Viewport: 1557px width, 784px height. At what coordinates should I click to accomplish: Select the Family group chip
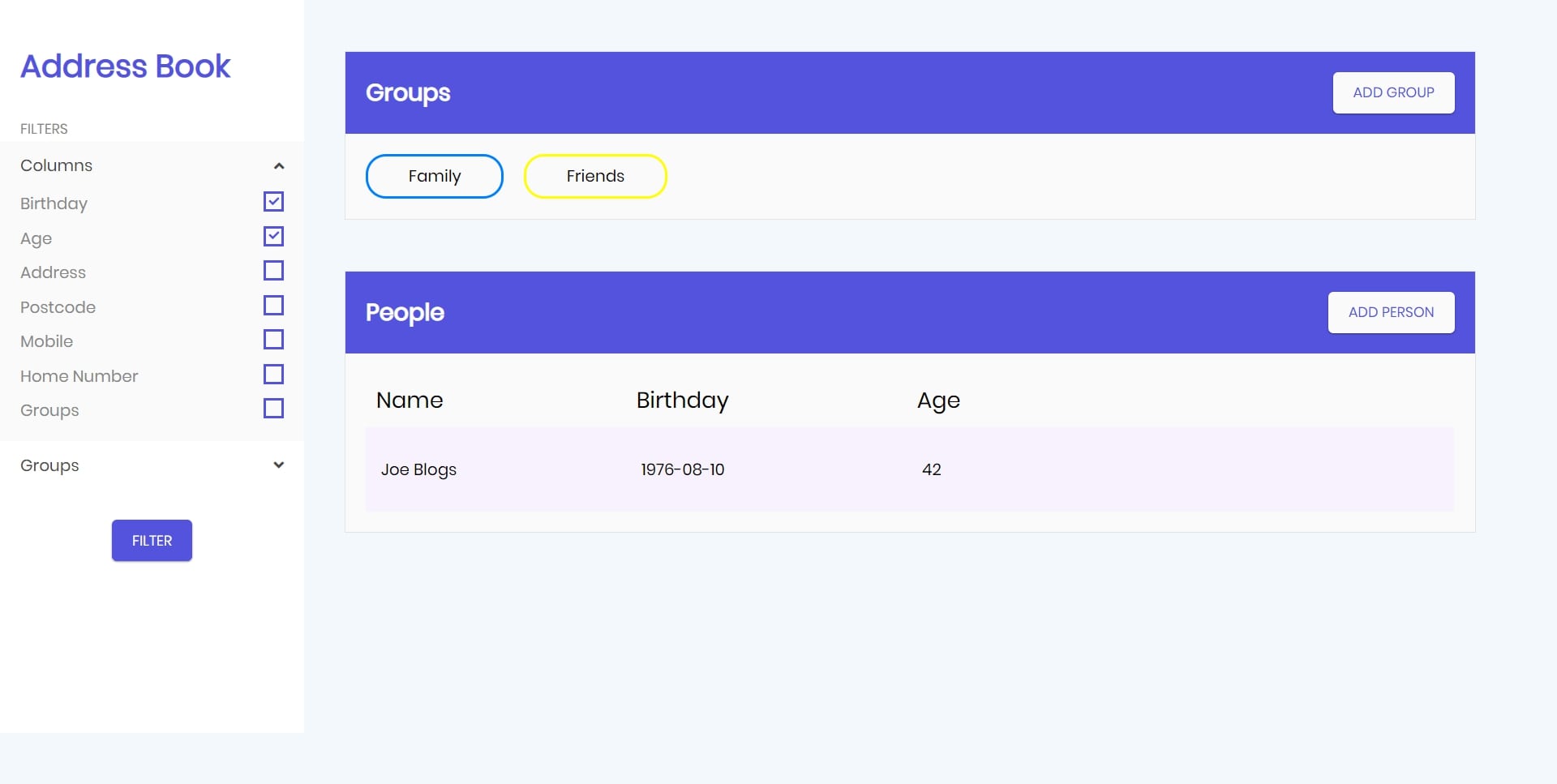pyautogui.click(x=434, y=177)
